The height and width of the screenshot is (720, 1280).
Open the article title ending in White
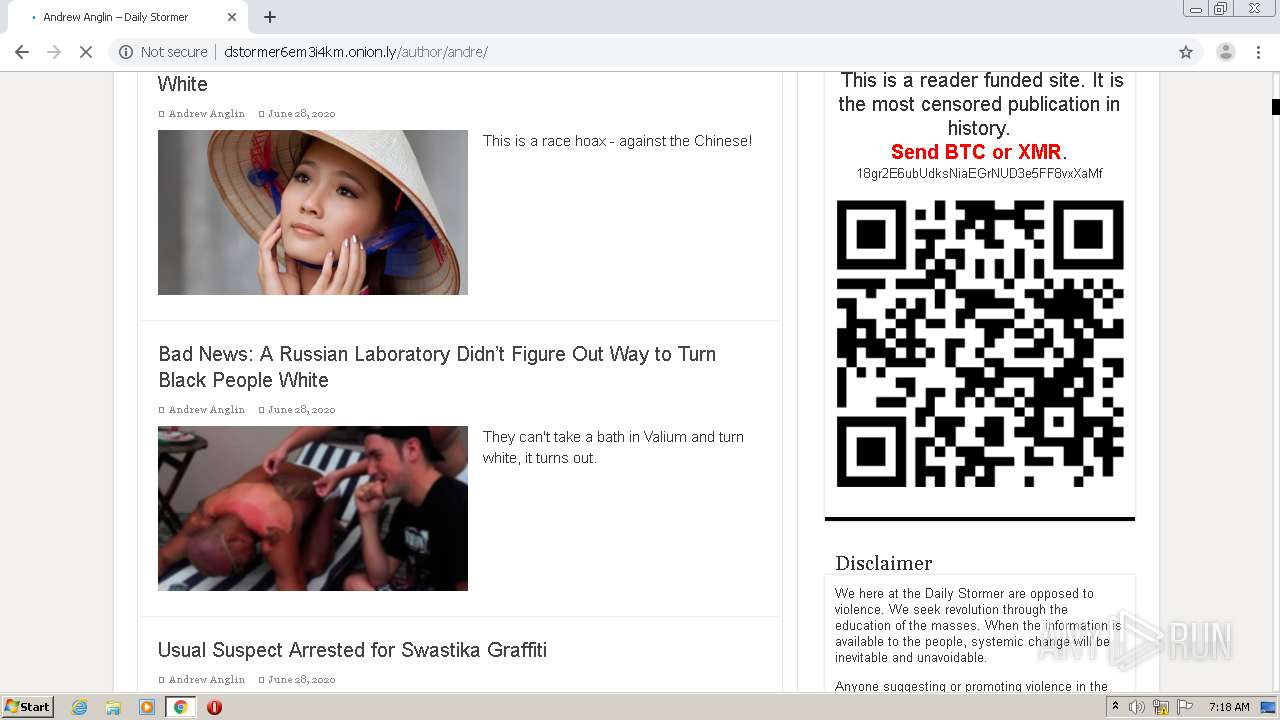point(183,84)
